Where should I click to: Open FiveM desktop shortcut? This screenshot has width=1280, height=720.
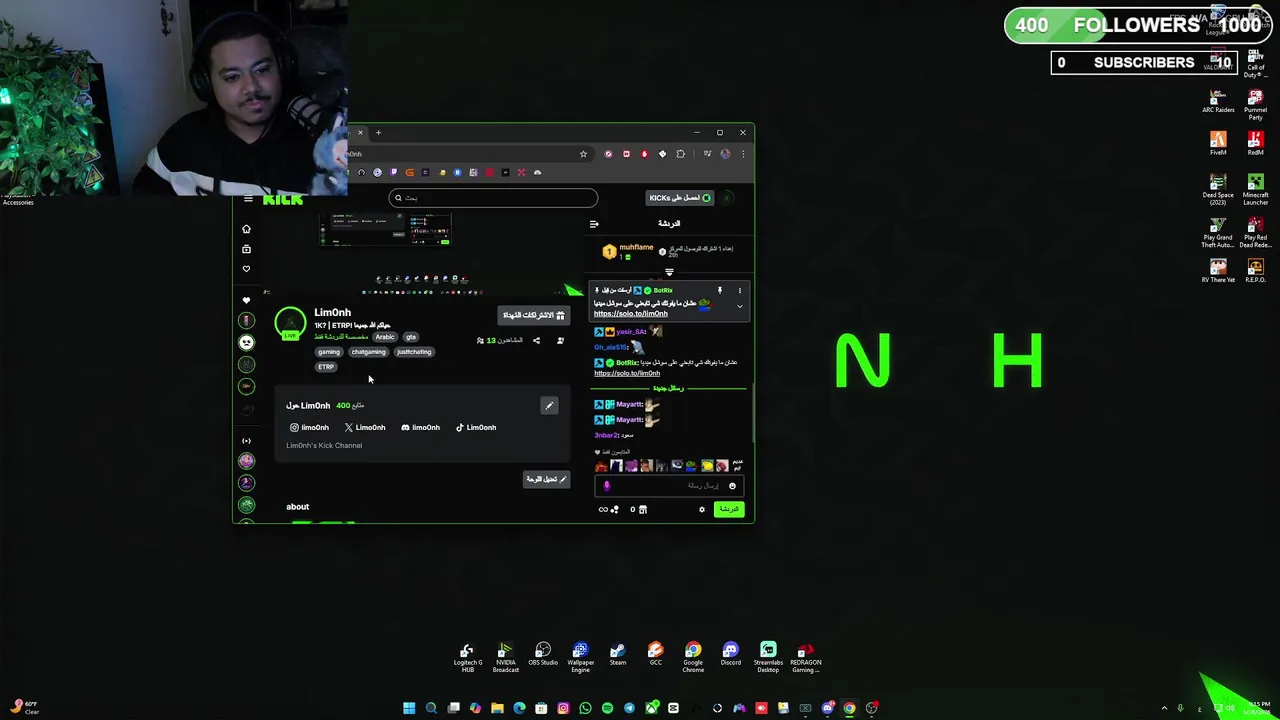1218,143
